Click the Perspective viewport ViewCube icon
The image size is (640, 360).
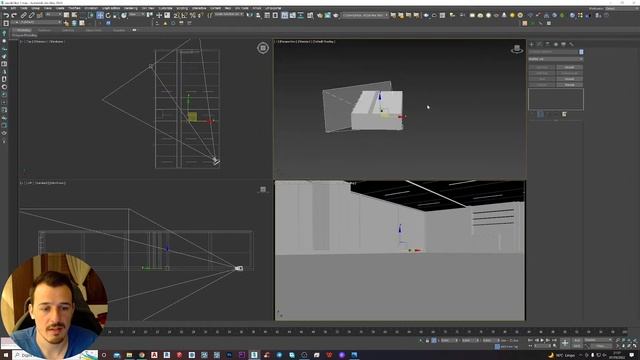pyautogui.click(x=517, y=49)
